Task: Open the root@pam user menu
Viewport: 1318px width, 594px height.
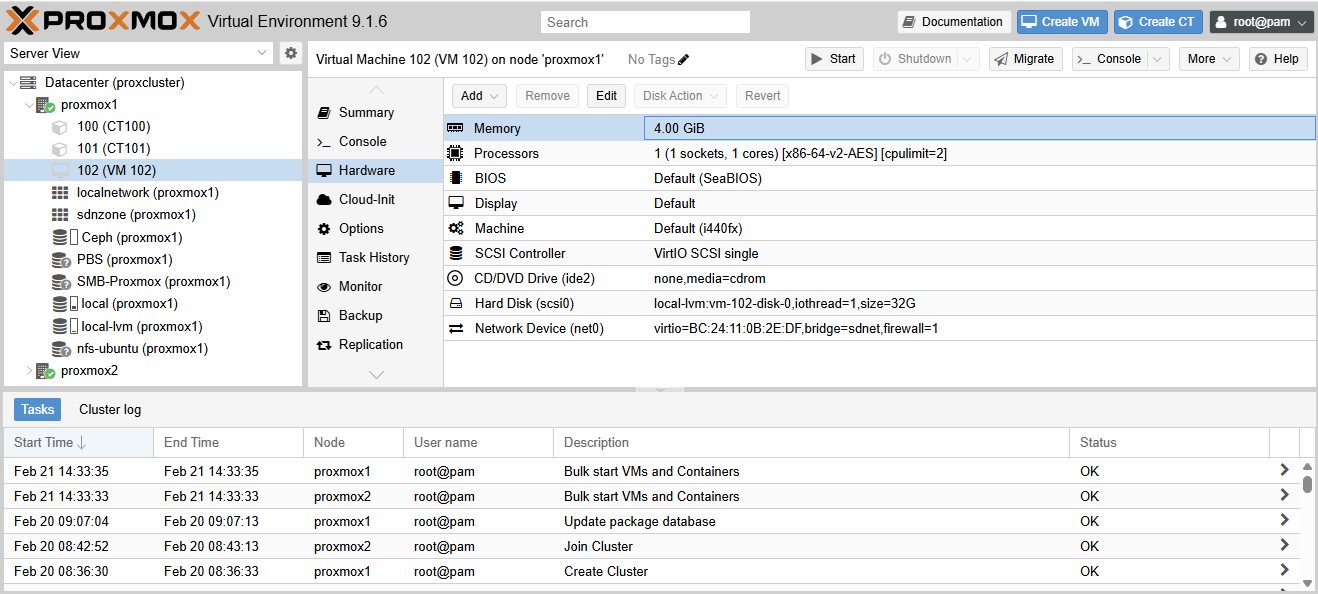Action: click(x=1261, y=22)
